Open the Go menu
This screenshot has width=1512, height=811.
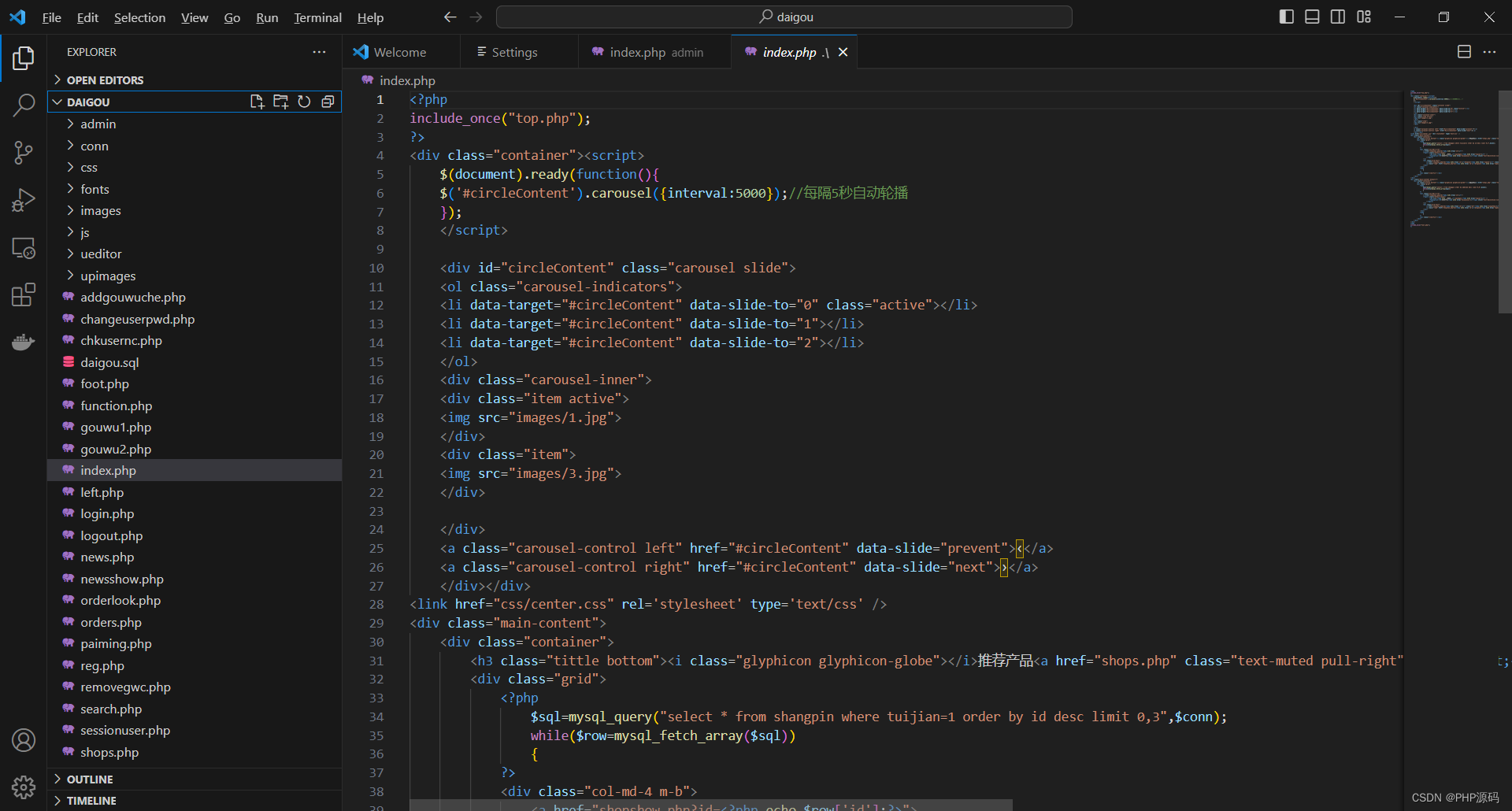[232, 17]
